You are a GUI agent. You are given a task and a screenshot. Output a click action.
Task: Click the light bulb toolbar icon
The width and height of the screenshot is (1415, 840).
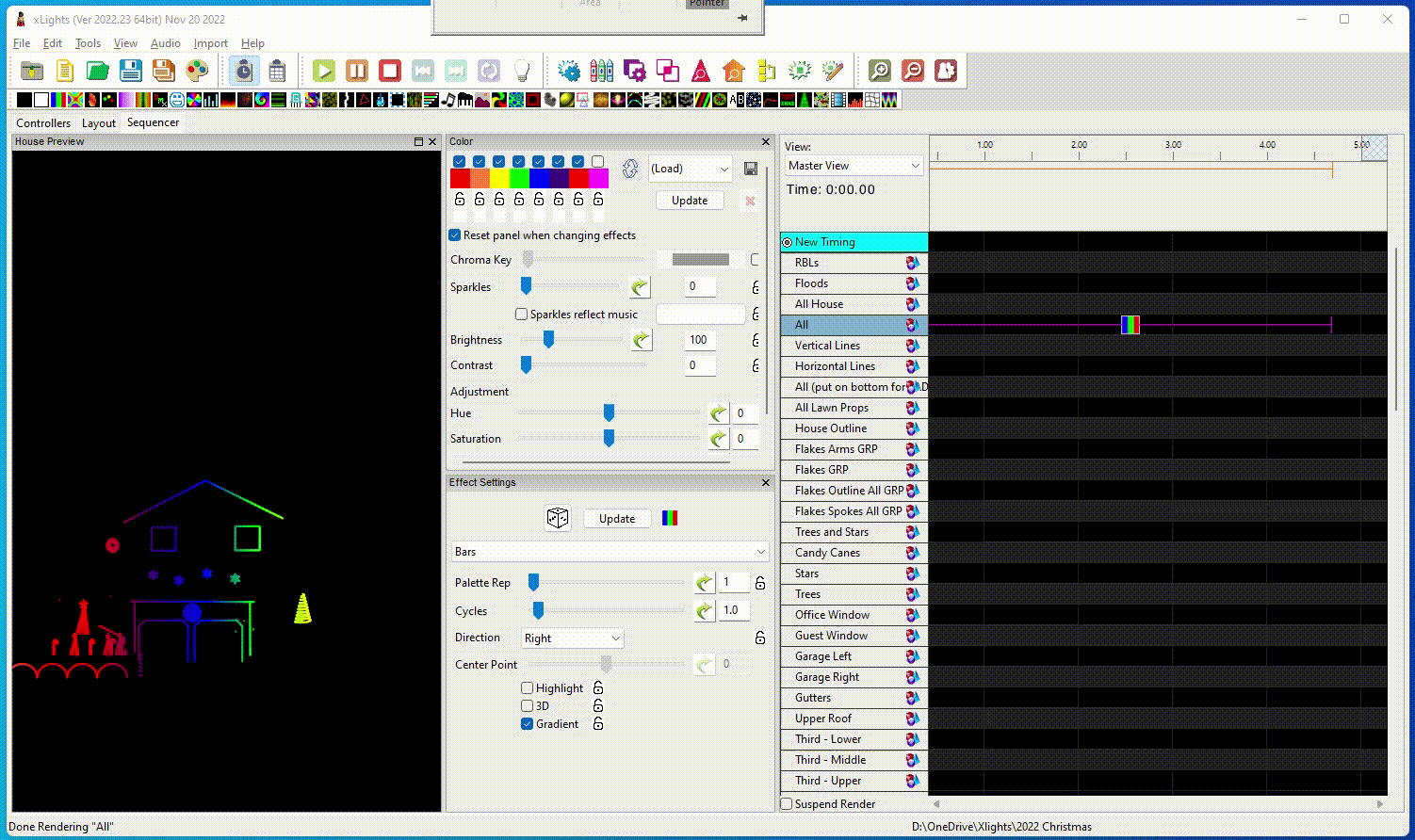click(x=522, y=71)
